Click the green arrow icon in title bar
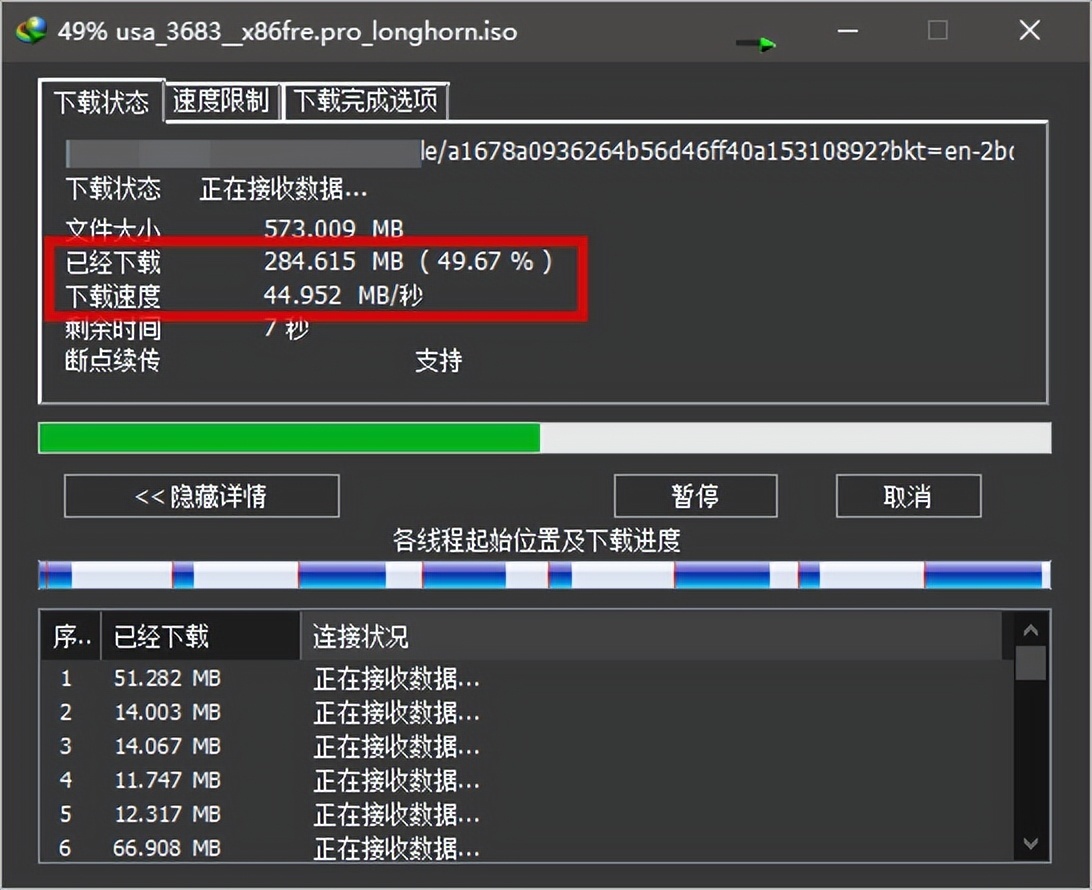Image resolution: width=1092 pixels, height=890 pixels. pos(756,44)
